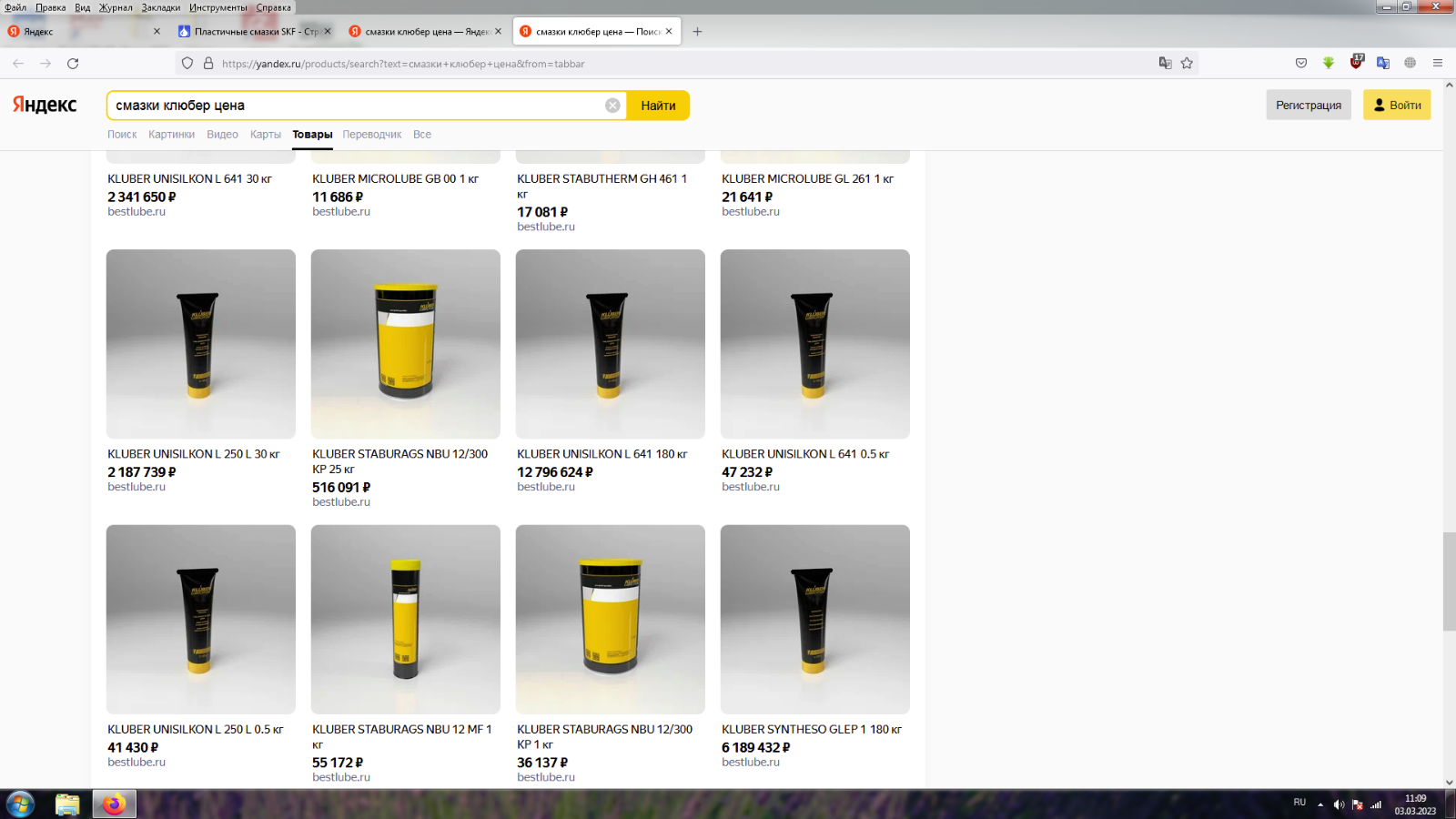Open Windows Start menu
Image resolution: width=1456 pixels, height=819 pixels.
20,804
